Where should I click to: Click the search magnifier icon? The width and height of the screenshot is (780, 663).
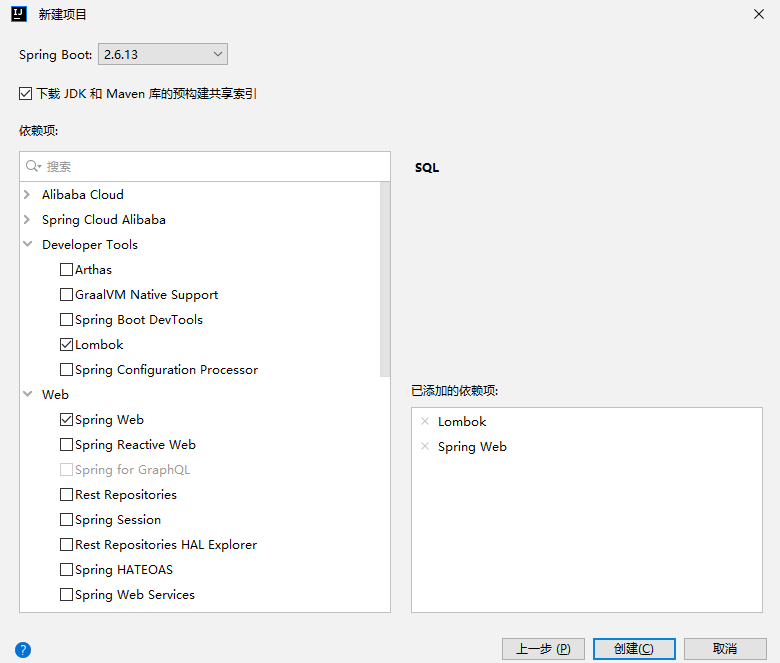coord(33,166)
